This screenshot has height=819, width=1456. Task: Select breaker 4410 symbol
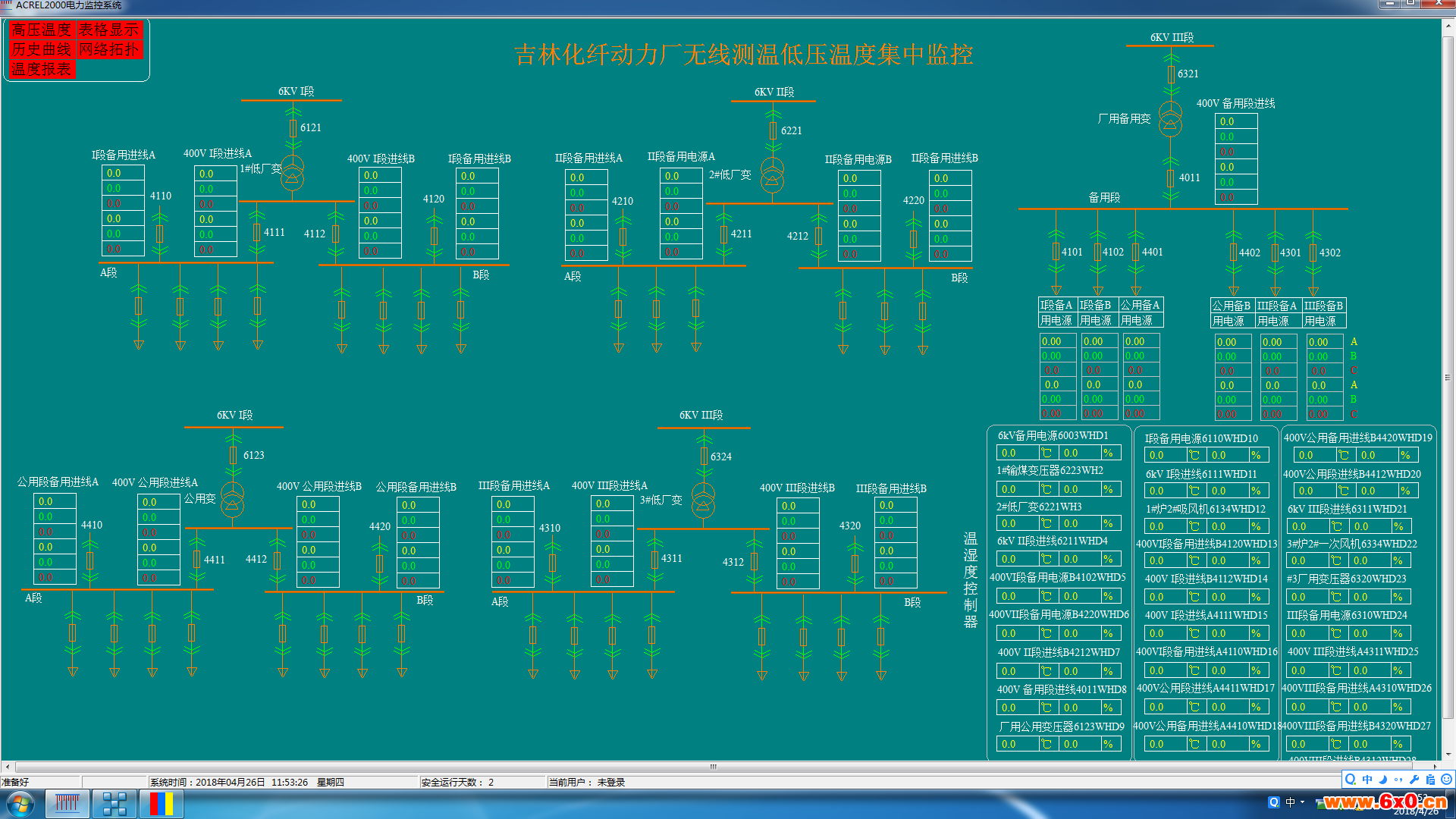tap(89, 560)
